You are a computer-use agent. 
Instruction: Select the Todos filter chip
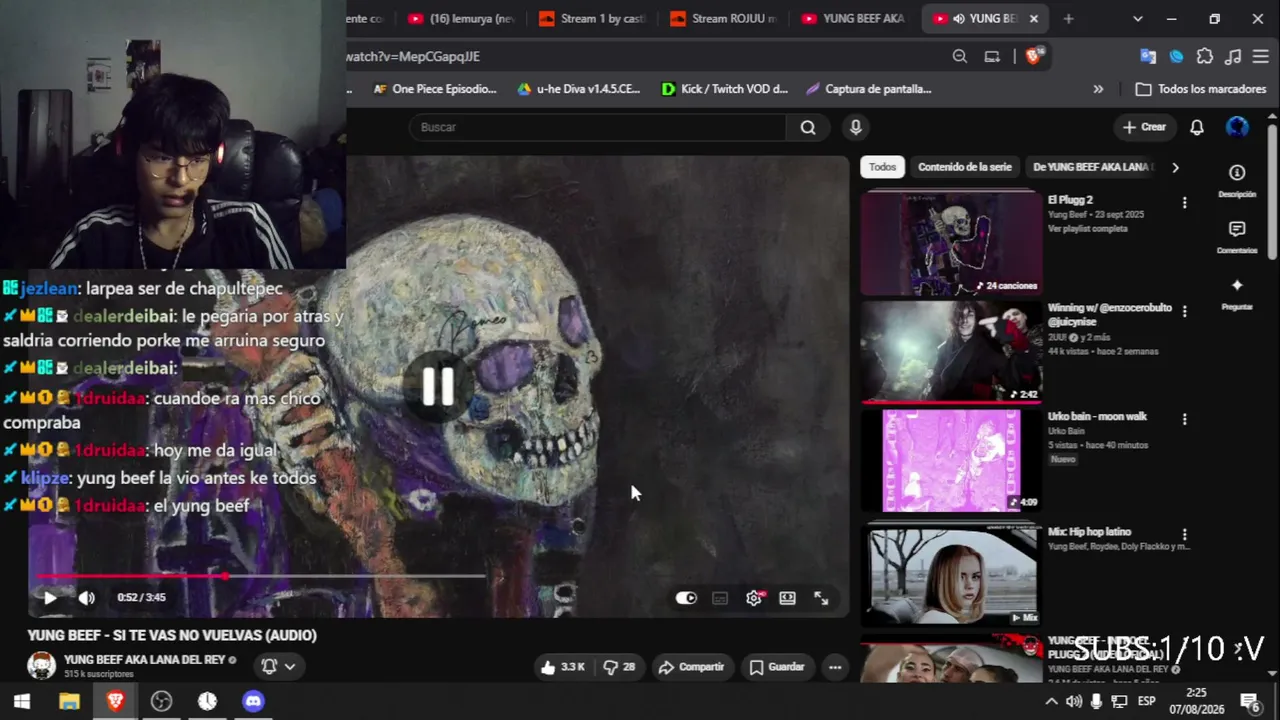tap(882, 167)
